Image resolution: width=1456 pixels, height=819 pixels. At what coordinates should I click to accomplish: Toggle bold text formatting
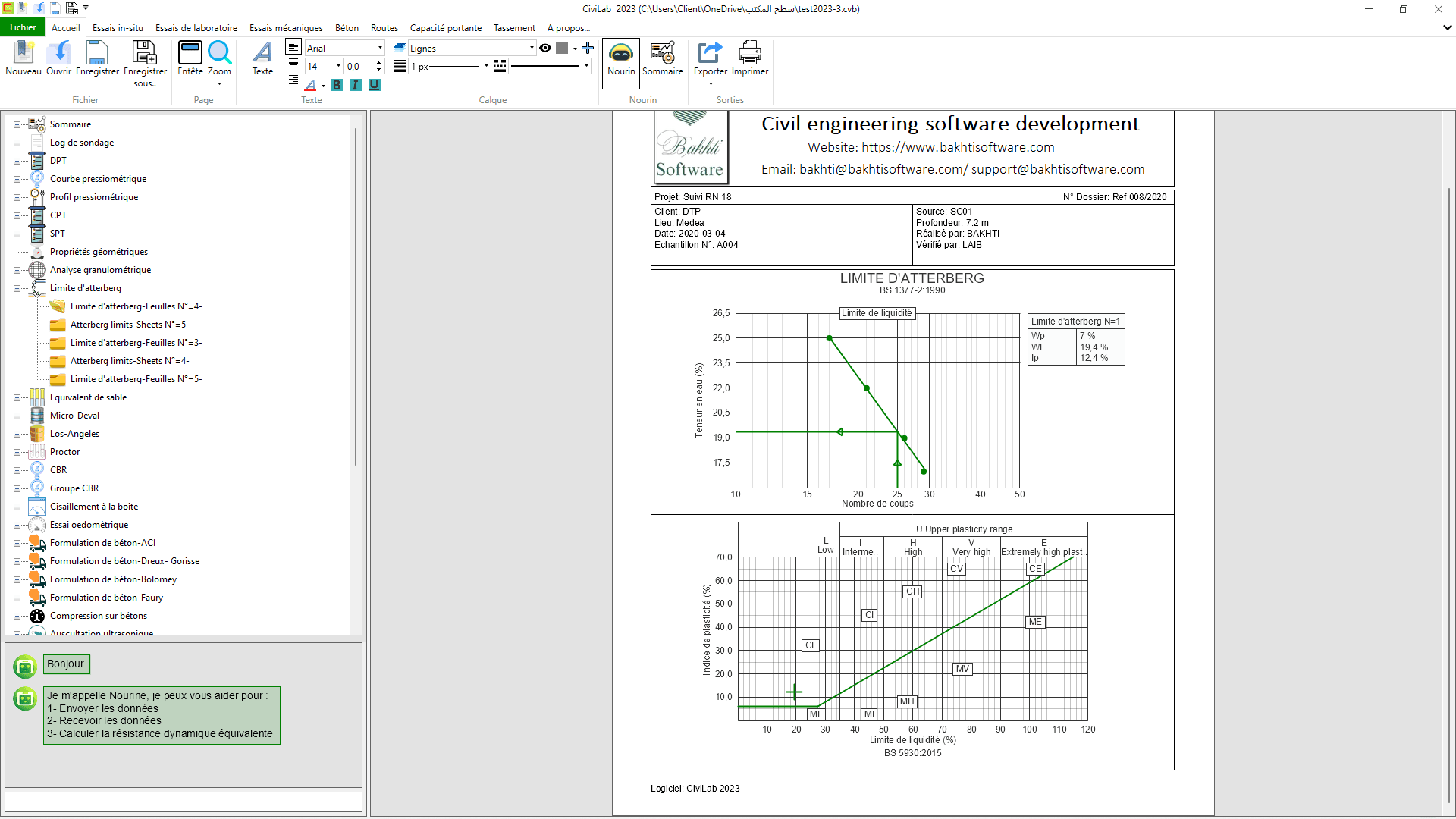[337, 85]
